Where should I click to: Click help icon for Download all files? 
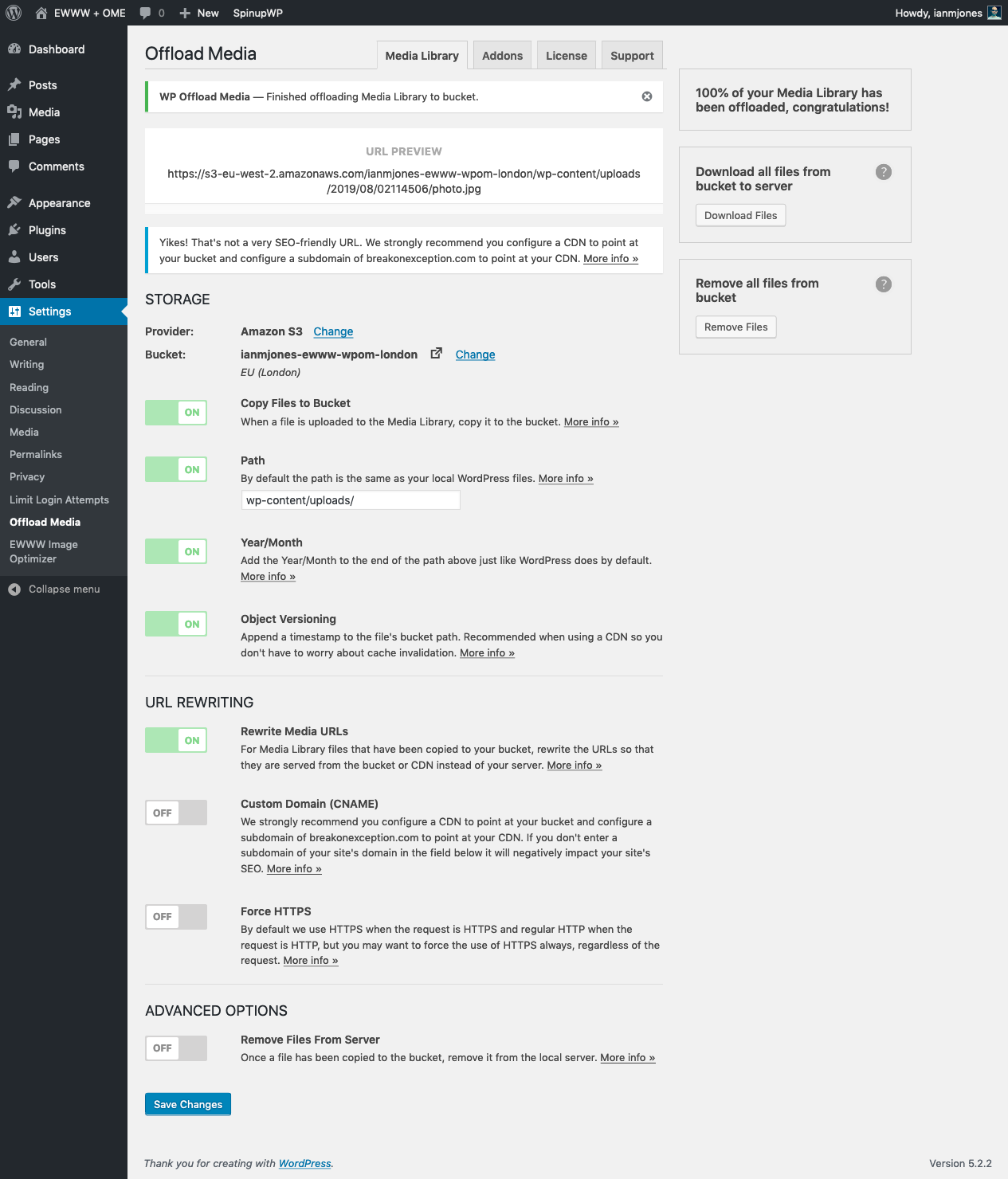[x=884, y=172]
